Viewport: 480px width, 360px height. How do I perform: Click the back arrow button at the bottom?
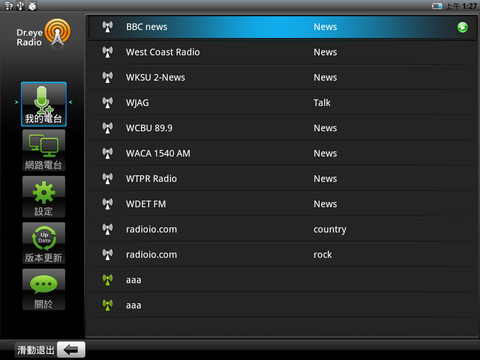[x=71, y=350]
